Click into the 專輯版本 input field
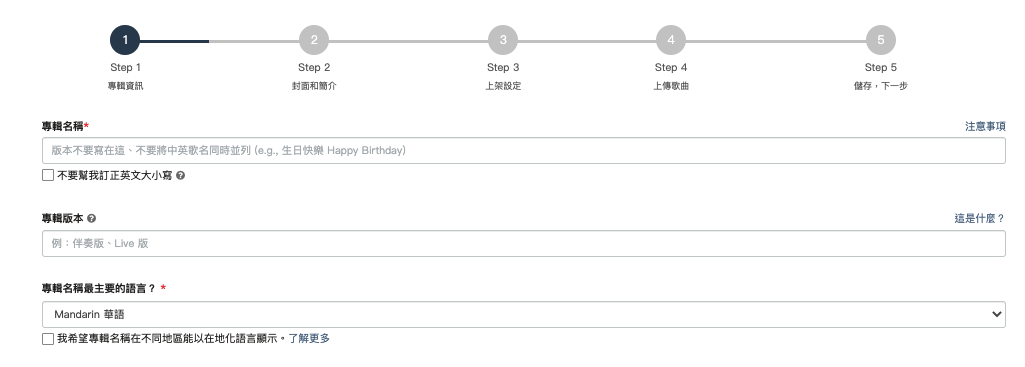Screen dimensions: 1025x367 tap(524, 243)
